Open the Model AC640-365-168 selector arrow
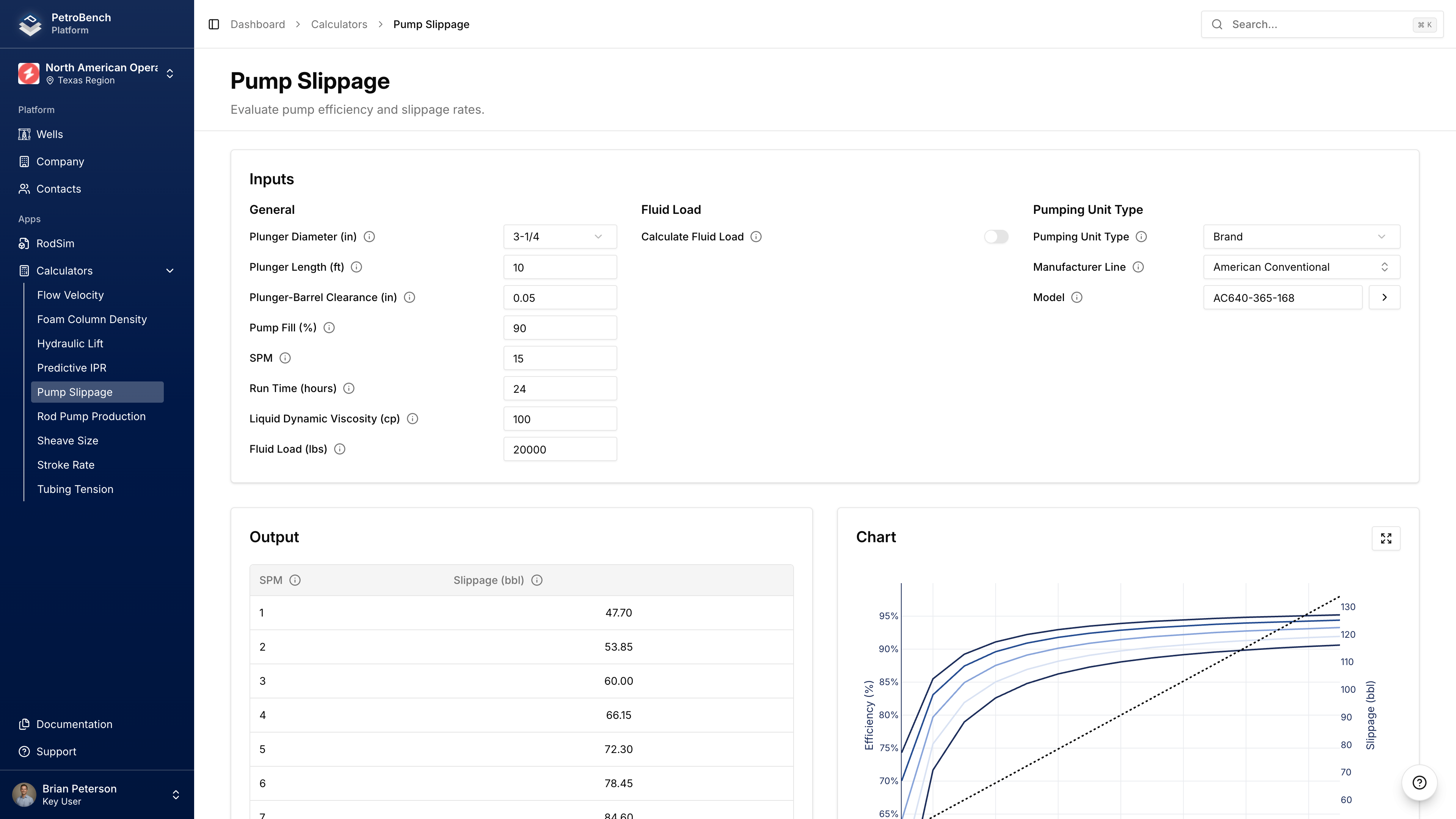The image size is (1456, 819). coord(1385,297)
